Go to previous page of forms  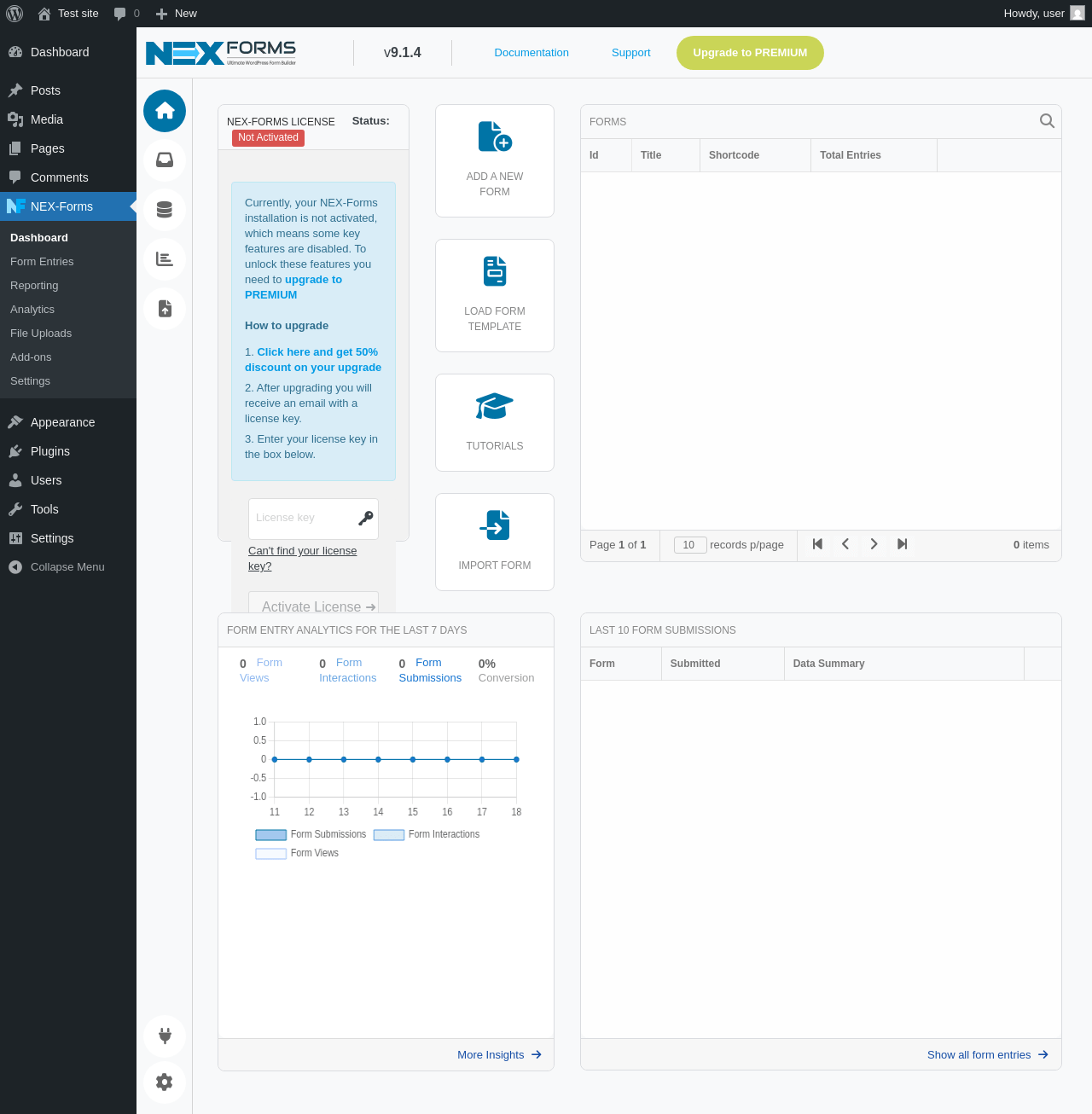845,544
